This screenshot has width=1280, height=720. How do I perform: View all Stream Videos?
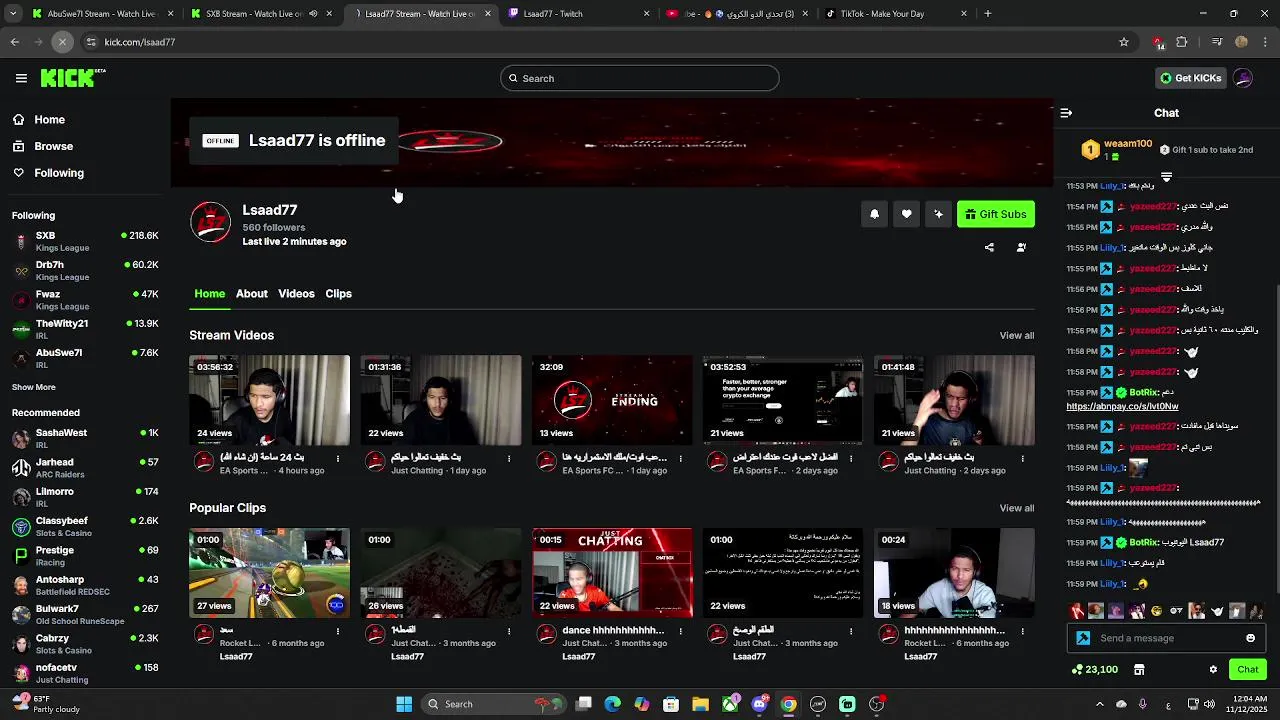tap(1016, 336)
